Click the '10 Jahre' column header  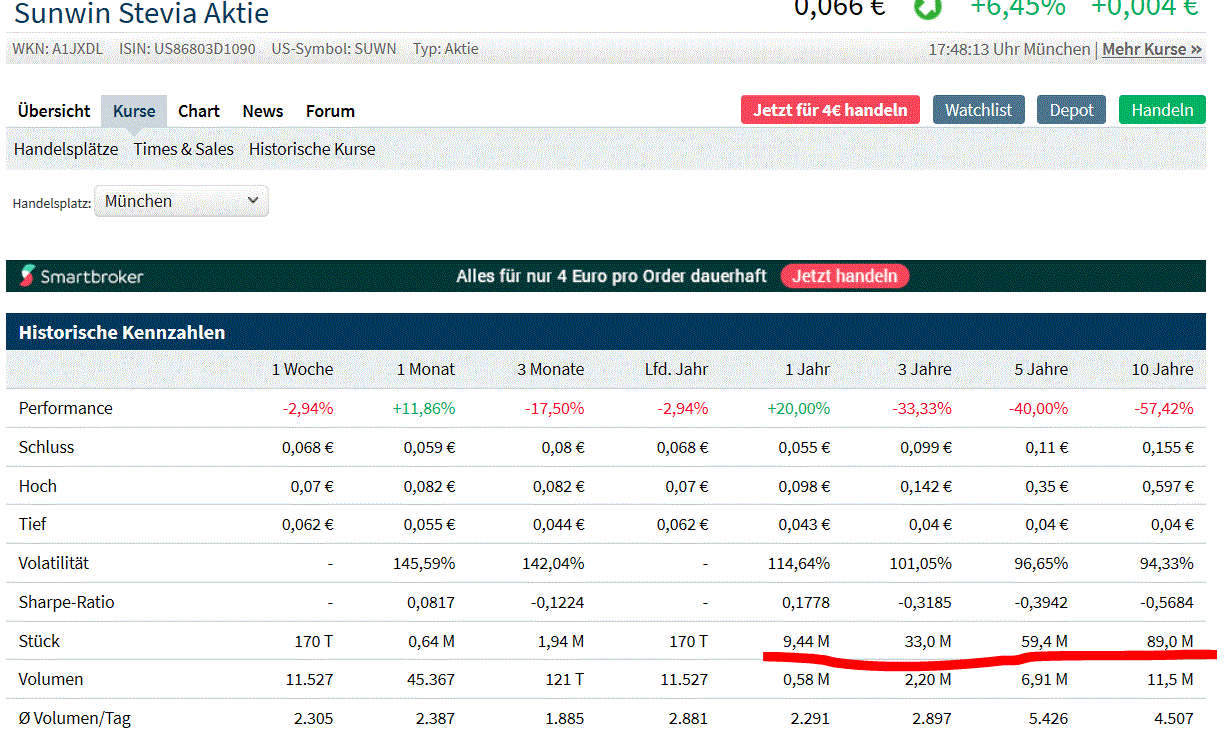[1162, 369]
